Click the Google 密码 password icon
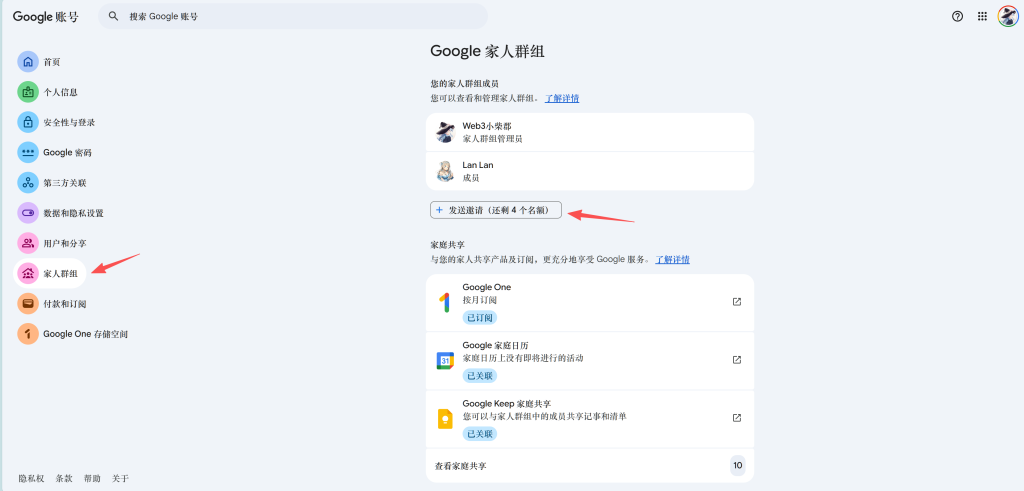The image size is (1024, 491). point(28,153)
